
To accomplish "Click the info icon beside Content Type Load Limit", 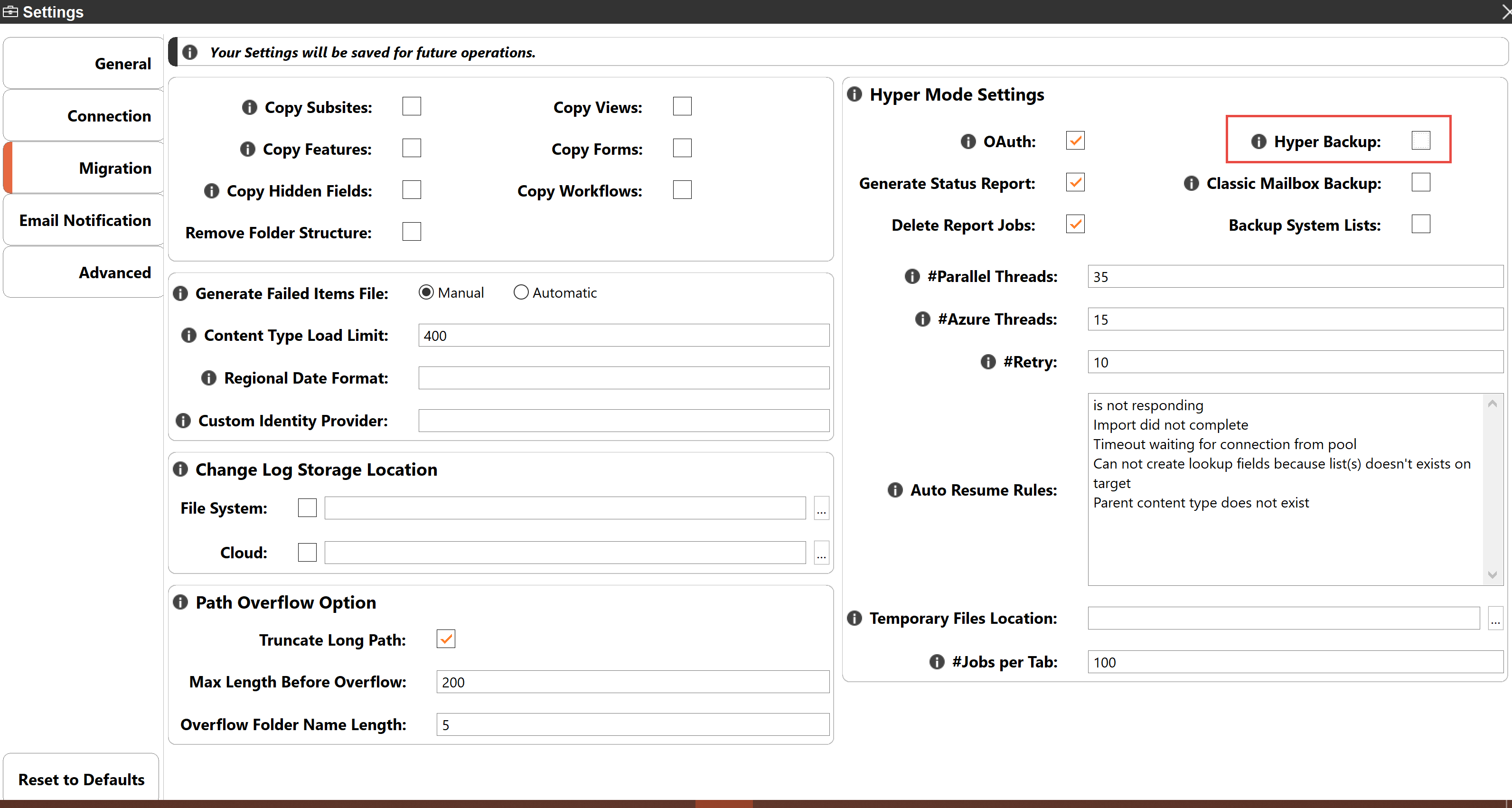I will [188, 335].
